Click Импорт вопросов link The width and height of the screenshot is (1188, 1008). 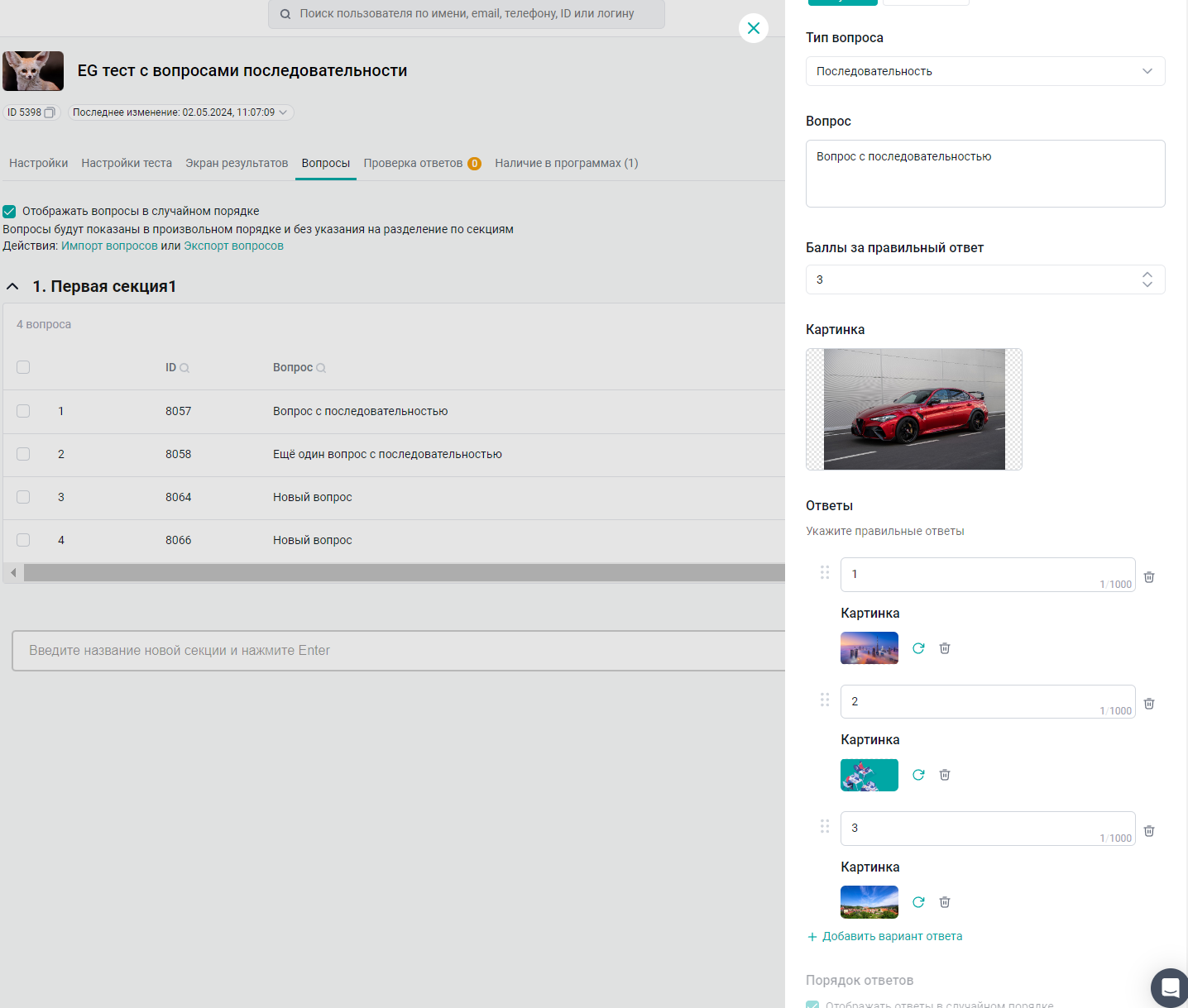109,246
